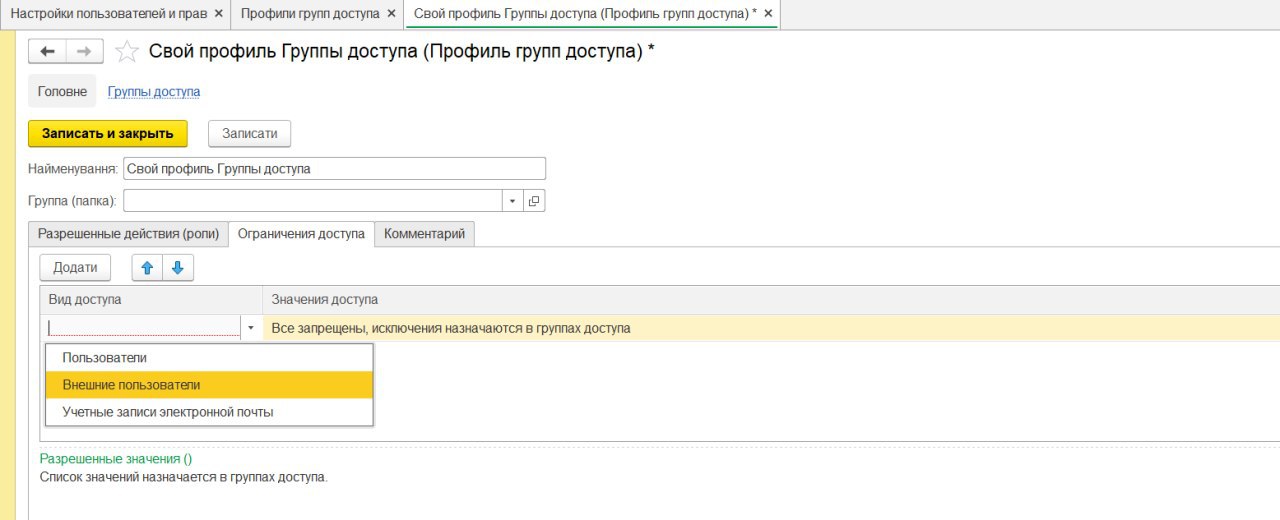This screenshot has width=1280, height=520.
Task: Select the Ограничения доступа tab
Action: pyautogui.click(x=301, y=234)
